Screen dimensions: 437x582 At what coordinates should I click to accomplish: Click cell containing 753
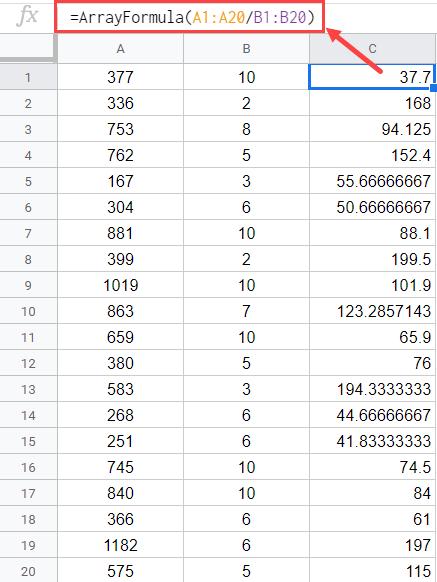(x=120, y=129)
